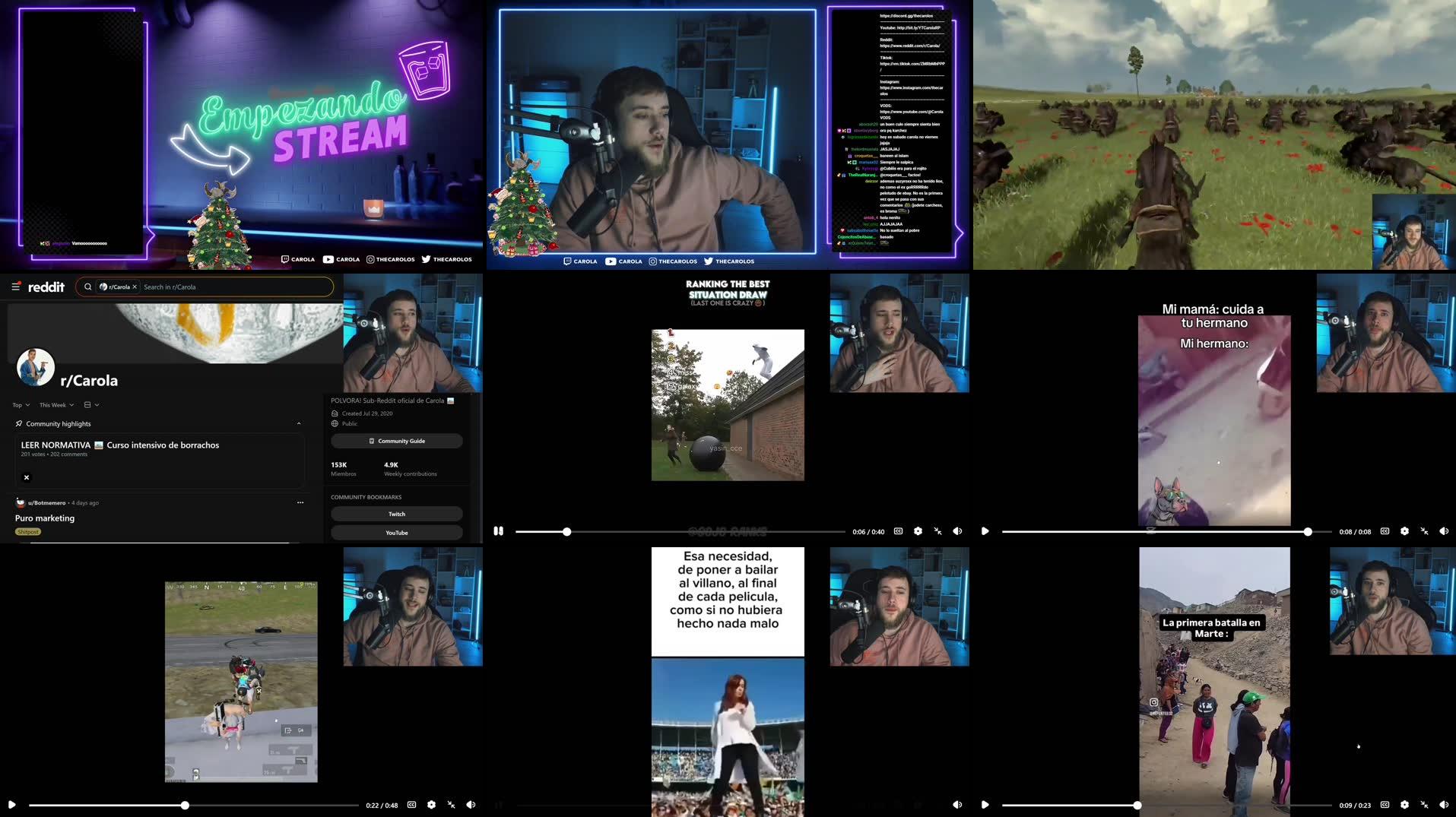Click the Reddit logo in the navigation bar
The image size is (1456, 817).
(45, 287)
